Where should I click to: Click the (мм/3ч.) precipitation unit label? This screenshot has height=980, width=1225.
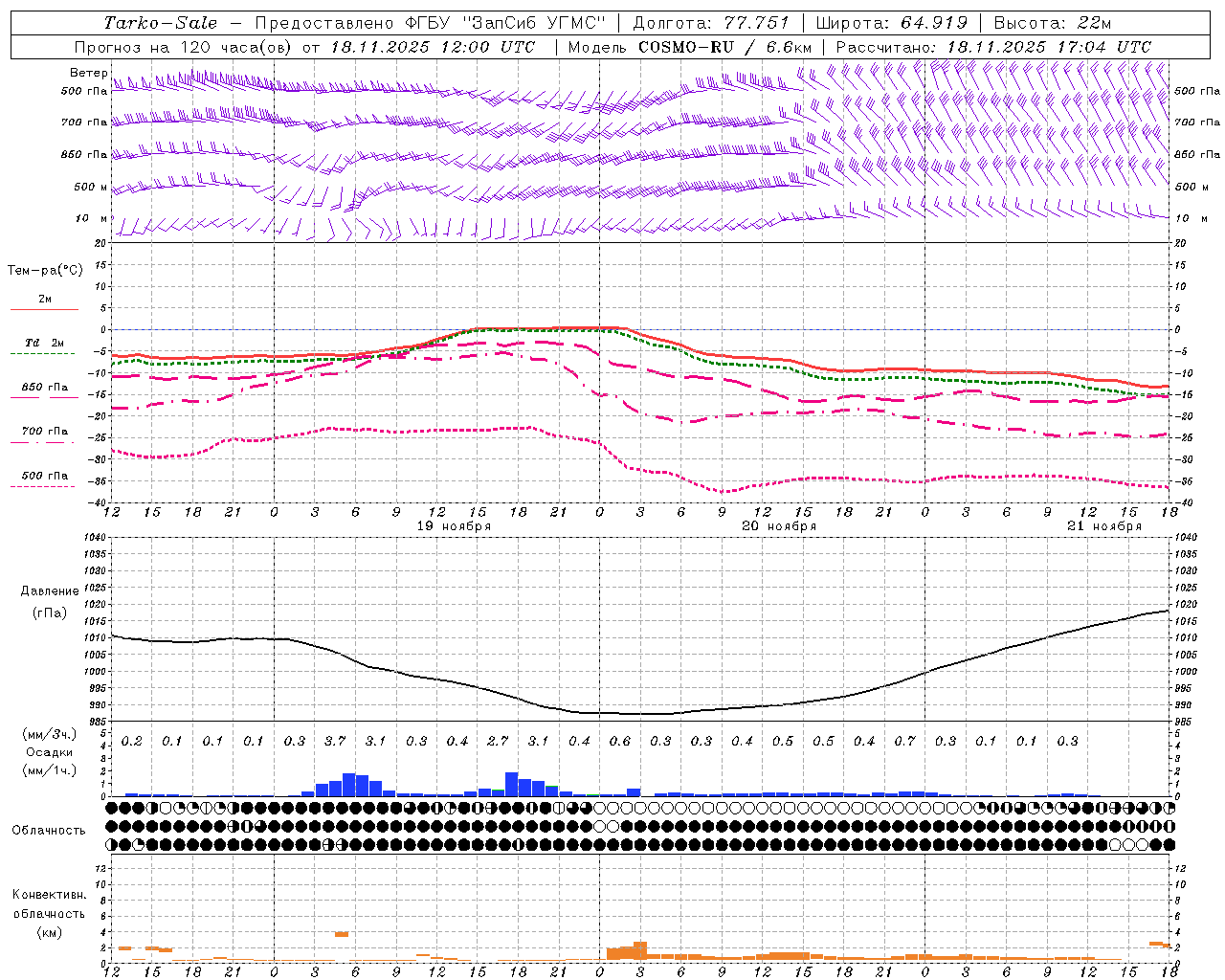[x=50, y=734]
